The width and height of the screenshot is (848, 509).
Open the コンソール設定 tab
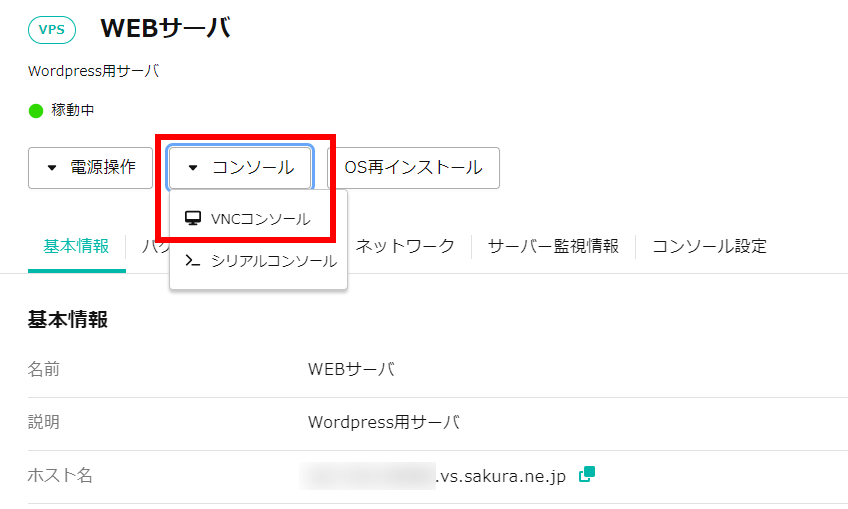click(x=709, y=246)
